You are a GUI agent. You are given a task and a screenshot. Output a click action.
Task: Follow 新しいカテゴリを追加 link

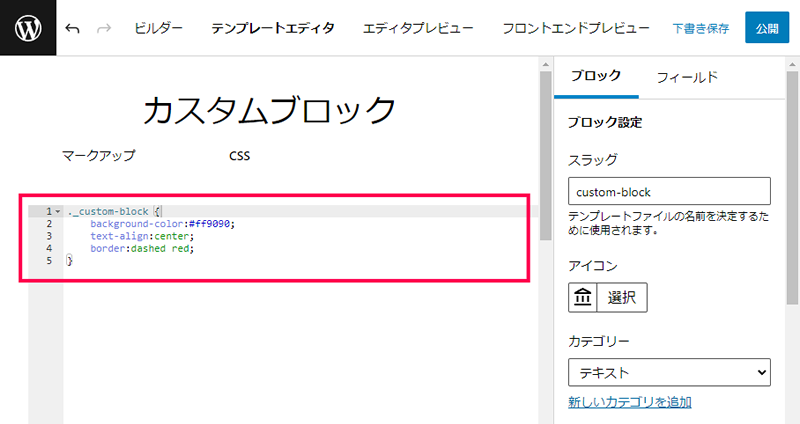point(630,402)
